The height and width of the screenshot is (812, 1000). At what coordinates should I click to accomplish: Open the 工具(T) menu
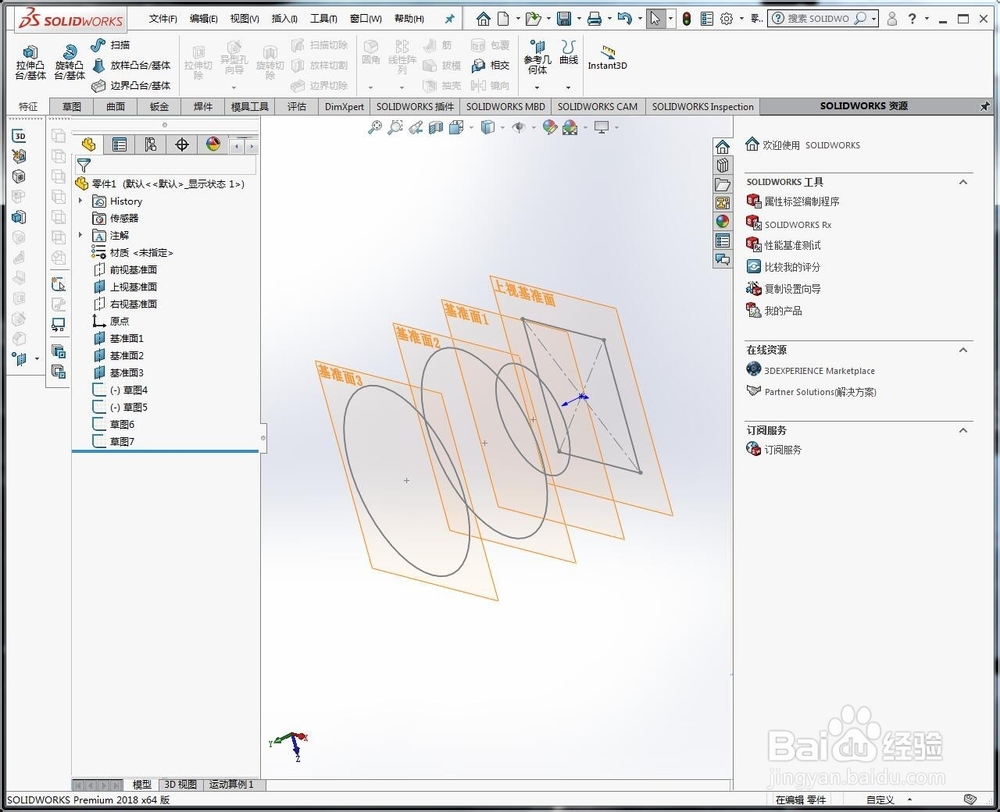tap(323, 18)
